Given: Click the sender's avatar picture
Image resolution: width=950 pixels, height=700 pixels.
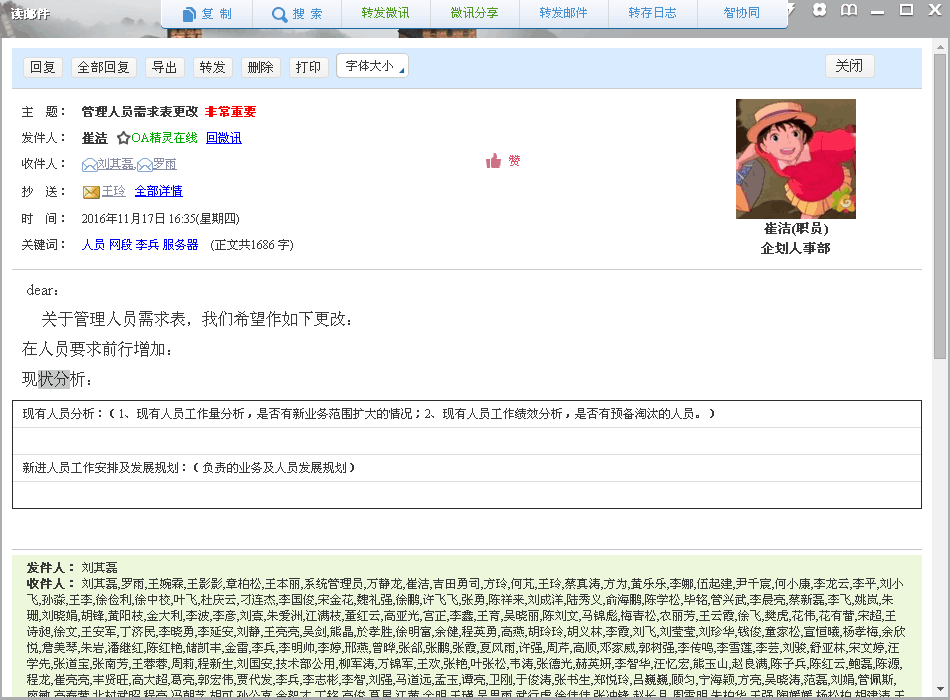Looking at the screenshot, I should click(795, 158).
